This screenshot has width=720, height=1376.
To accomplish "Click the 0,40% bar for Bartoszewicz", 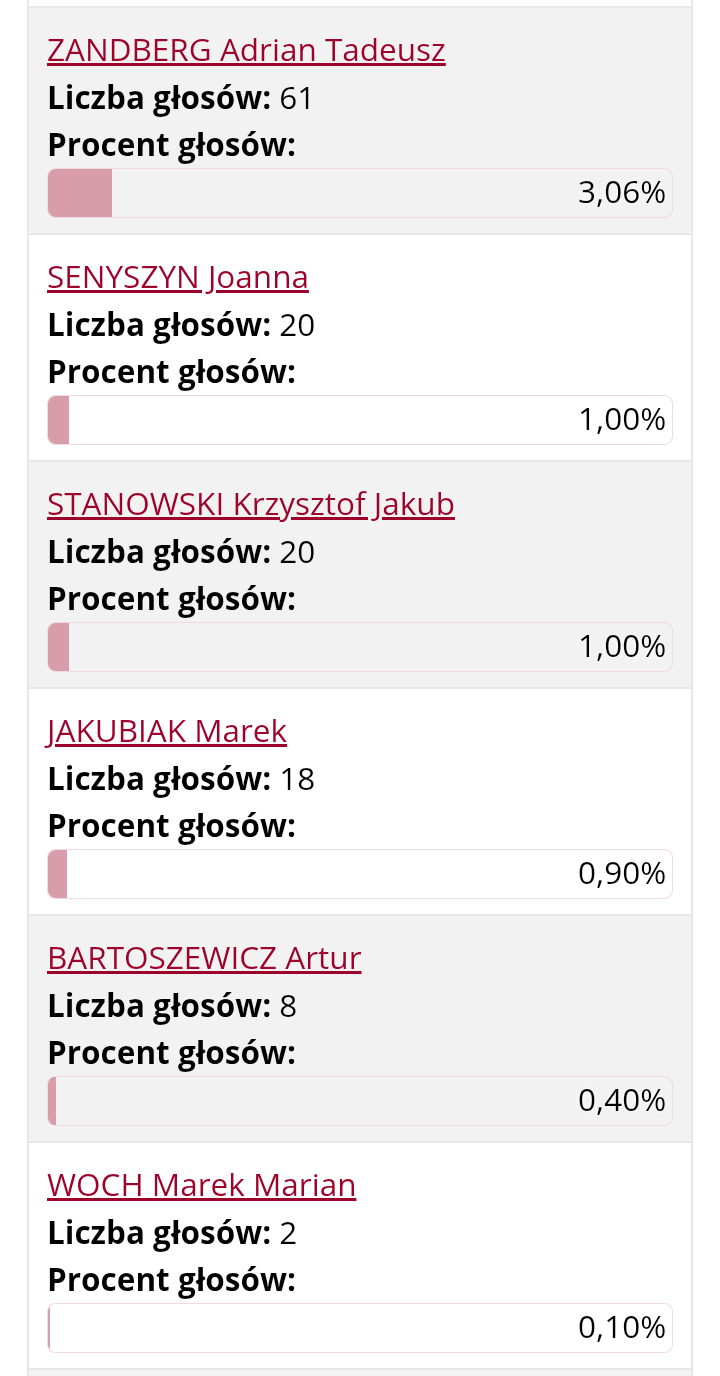I will pyautogui.click(x=360, y=1101).
